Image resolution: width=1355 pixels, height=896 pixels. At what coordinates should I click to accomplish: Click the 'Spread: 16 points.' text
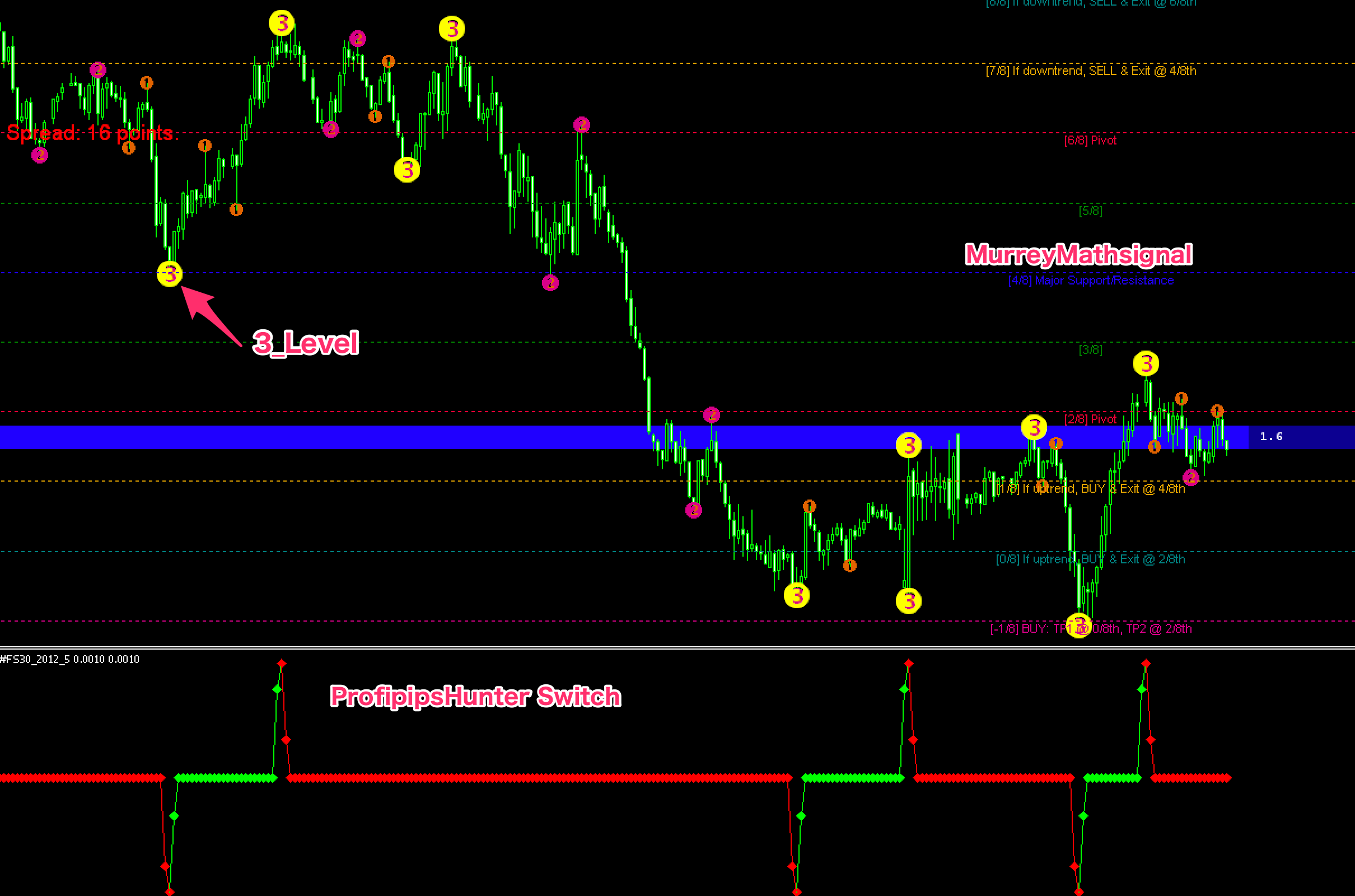pos(92,133)
